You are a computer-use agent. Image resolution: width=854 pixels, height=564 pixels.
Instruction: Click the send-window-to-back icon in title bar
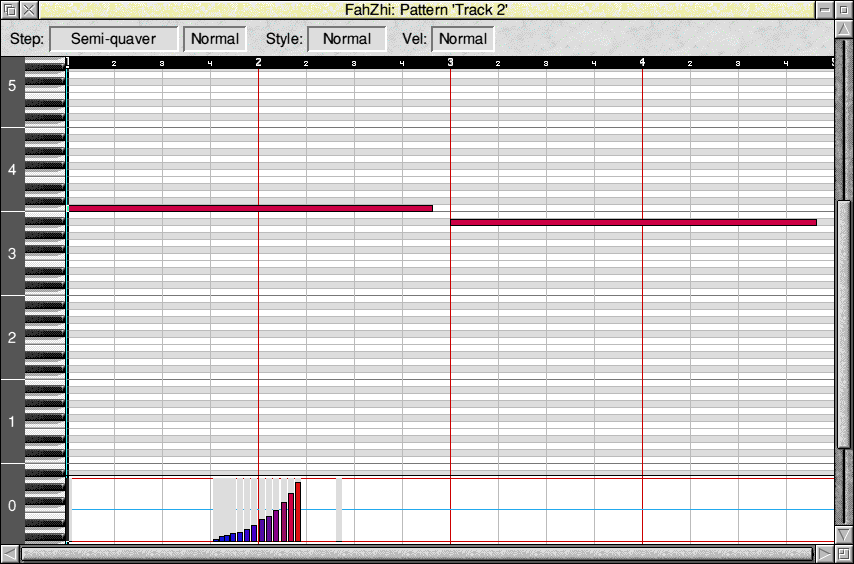[x=10, y=10]
